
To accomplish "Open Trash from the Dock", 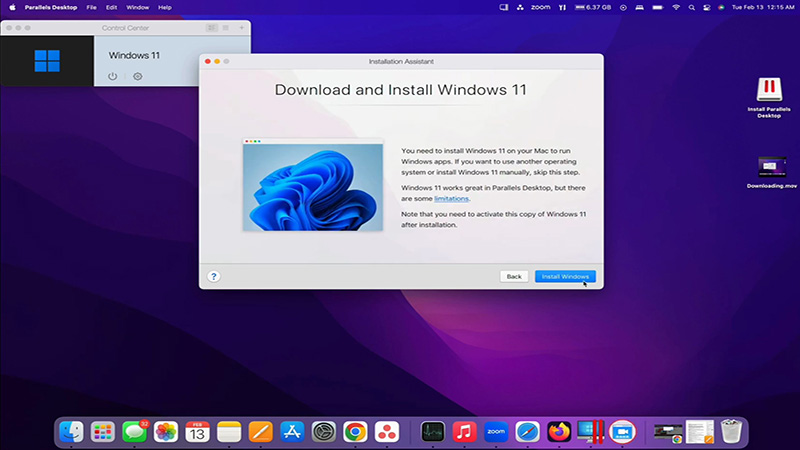I will coord(732,432).
